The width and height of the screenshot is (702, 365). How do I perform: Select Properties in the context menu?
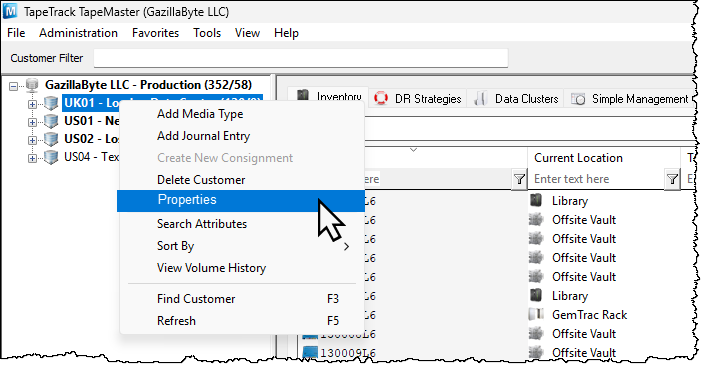tap(241, 200)
